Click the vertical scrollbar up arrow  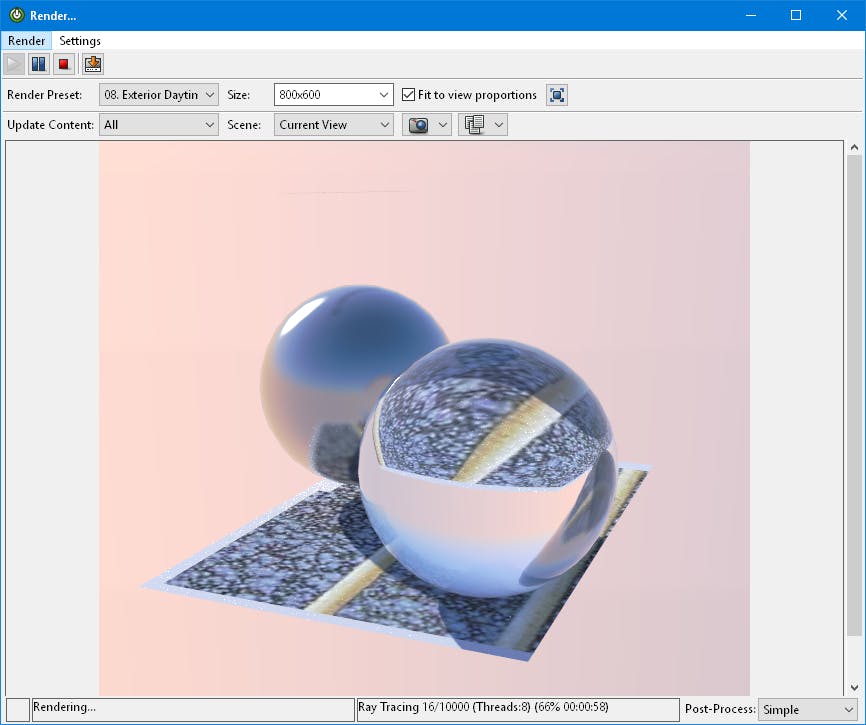pos(855,145)
